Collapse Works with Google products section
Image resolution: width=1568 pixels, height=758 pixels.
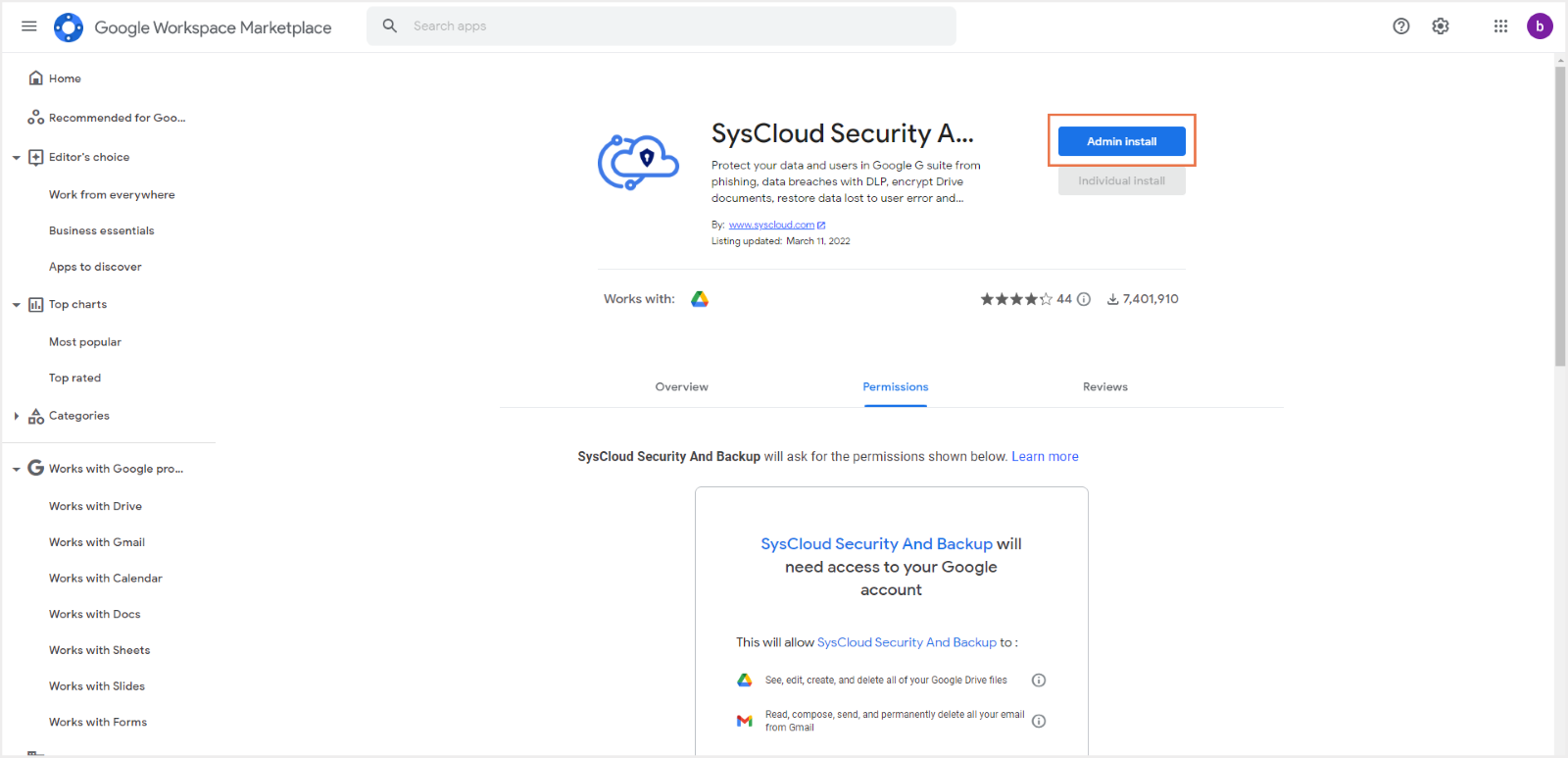tap(16, 469)
